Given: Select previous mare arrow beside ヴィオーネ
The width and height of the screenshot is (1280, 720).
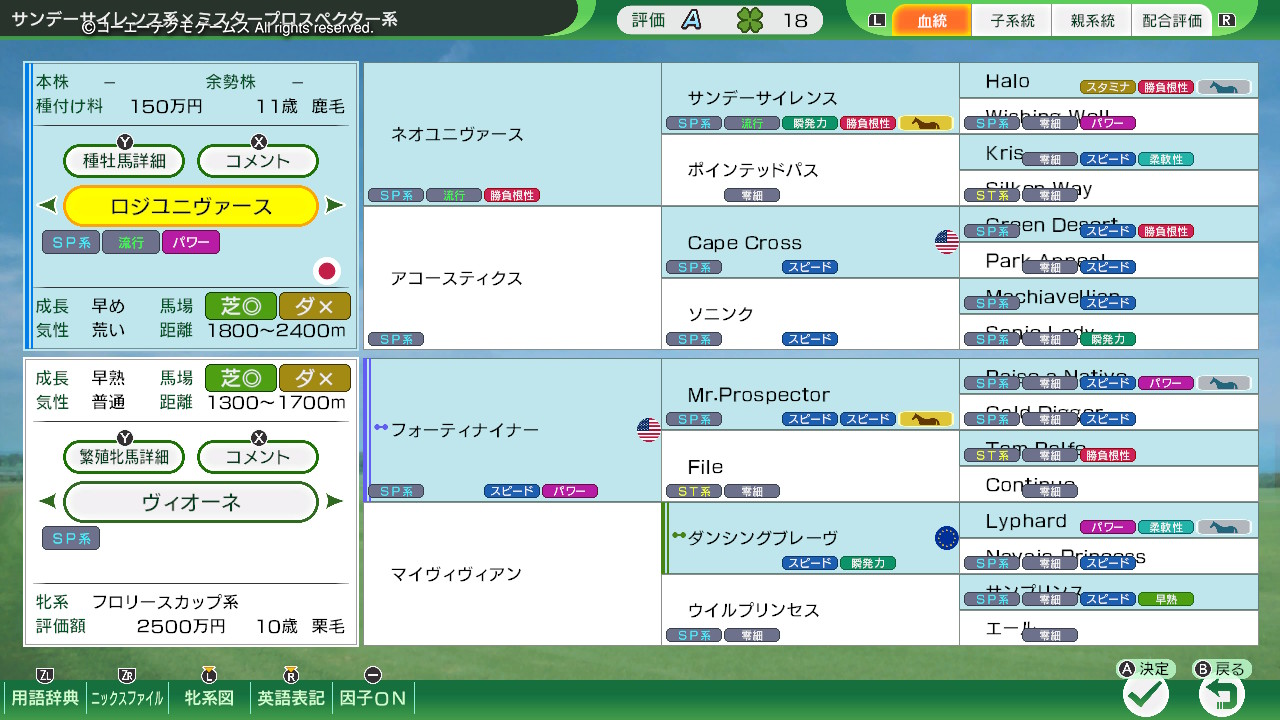Looking at the screenshot, I should click(x=47, y=502).
